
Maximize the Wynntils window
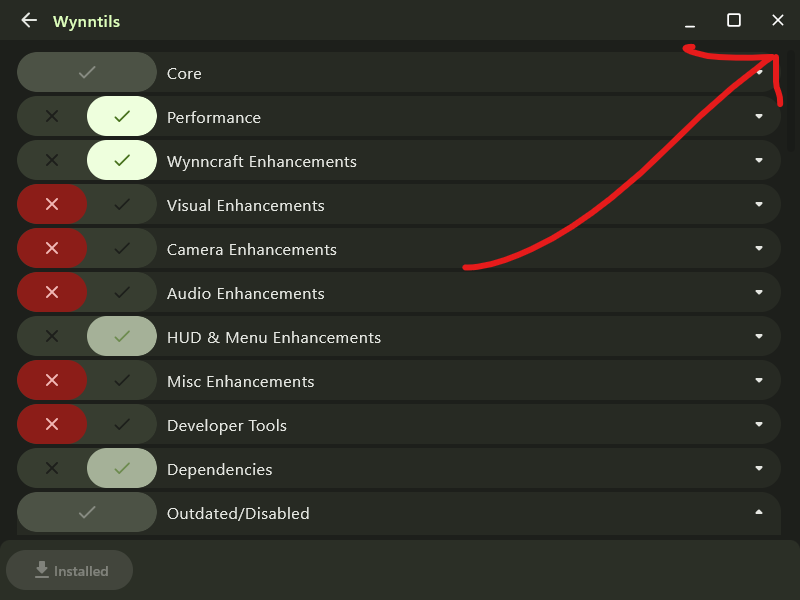(734, 20)
